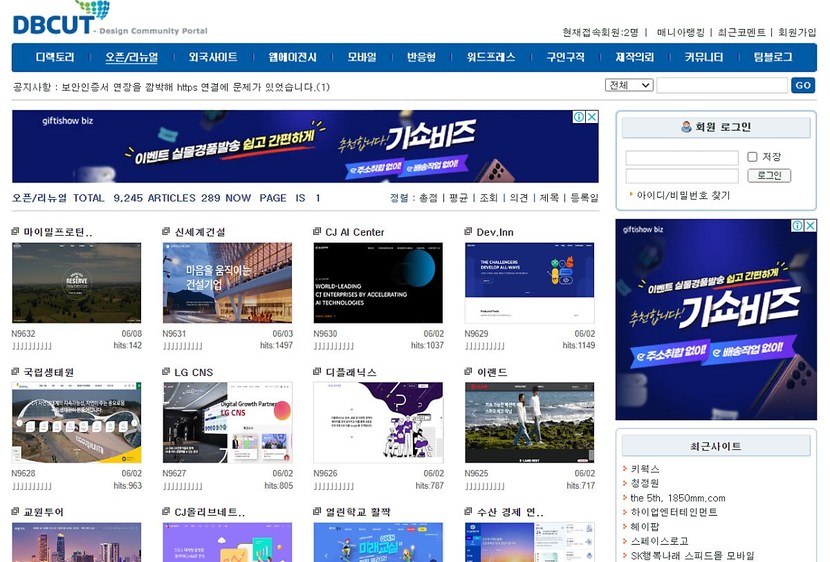
Task: Click the search text field beside GO
Action: 721,86
